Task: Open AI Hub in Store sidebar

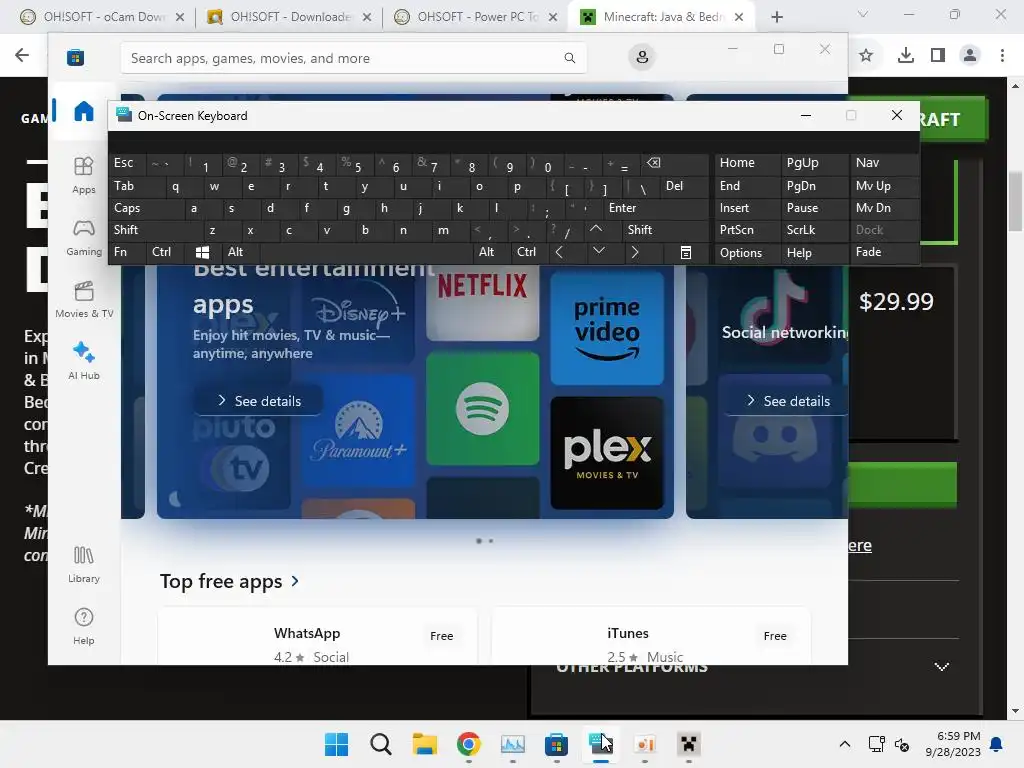Action: 84,360
